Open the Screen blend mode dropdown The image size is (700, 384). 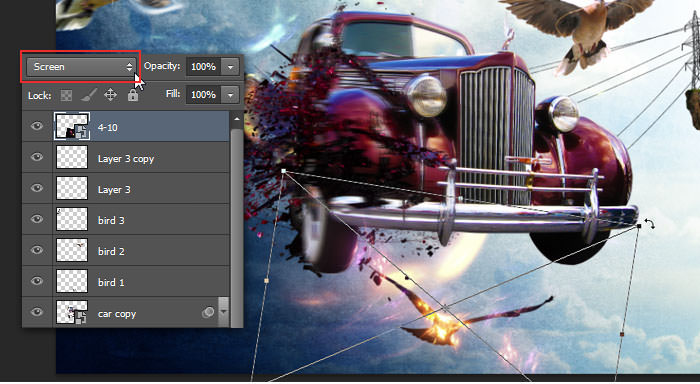click(x=80, y=67)
